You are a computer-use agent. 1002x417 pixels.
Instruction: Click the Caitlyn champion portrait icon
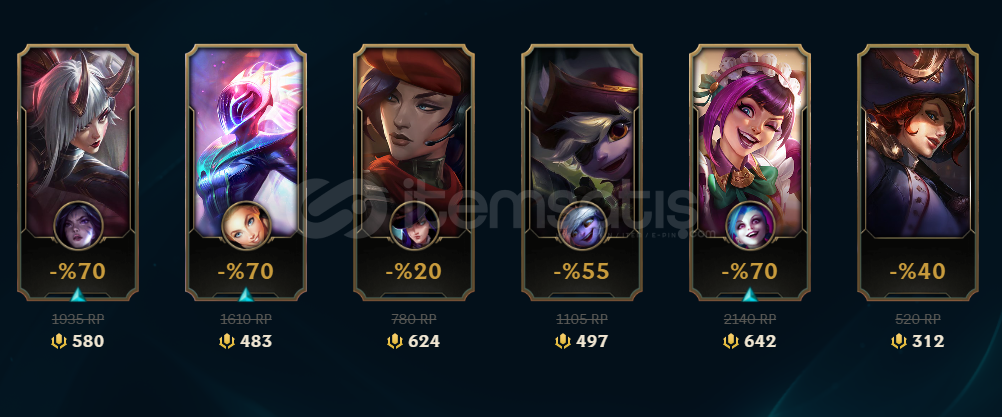414,225
